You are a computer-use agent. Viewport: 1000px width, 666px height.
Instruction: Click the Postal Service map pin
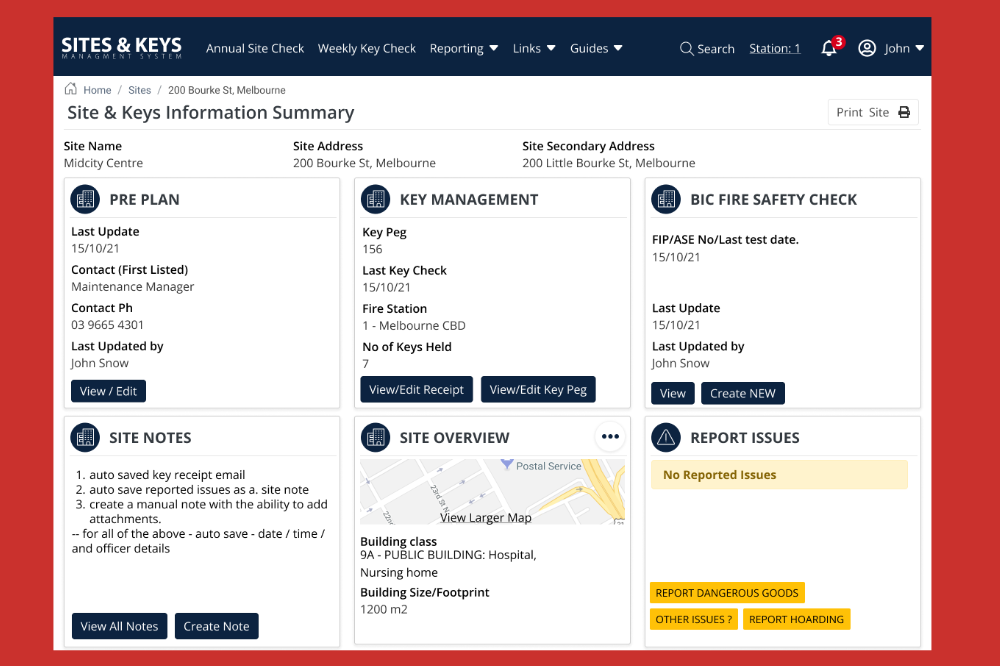[506, 464]
